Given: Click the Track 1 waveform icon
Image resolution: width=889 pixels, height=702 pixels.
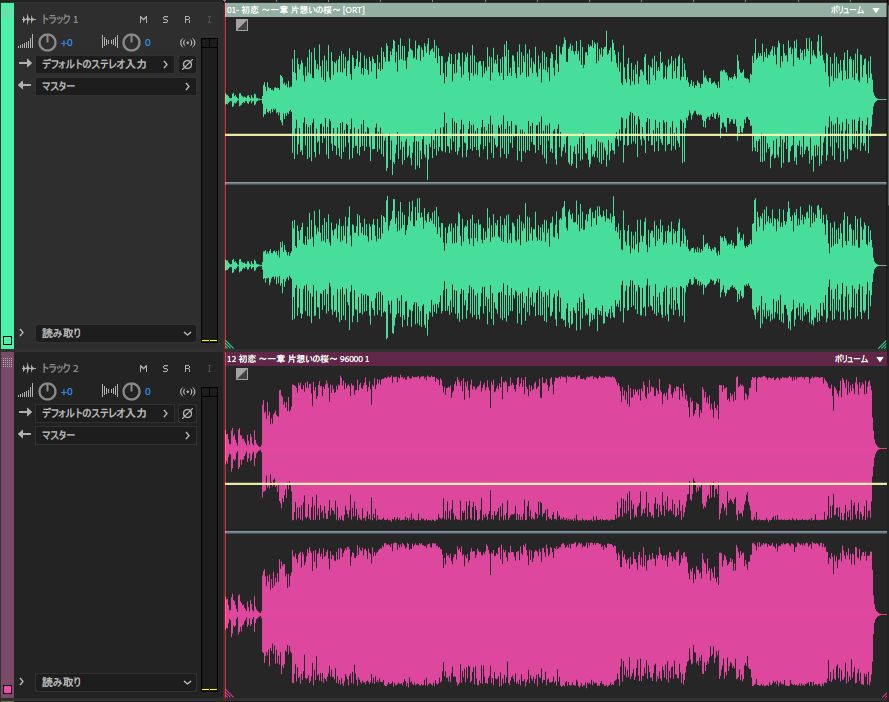Looking at the screenshot, I should pyautogui.click(x=28, y=19).
